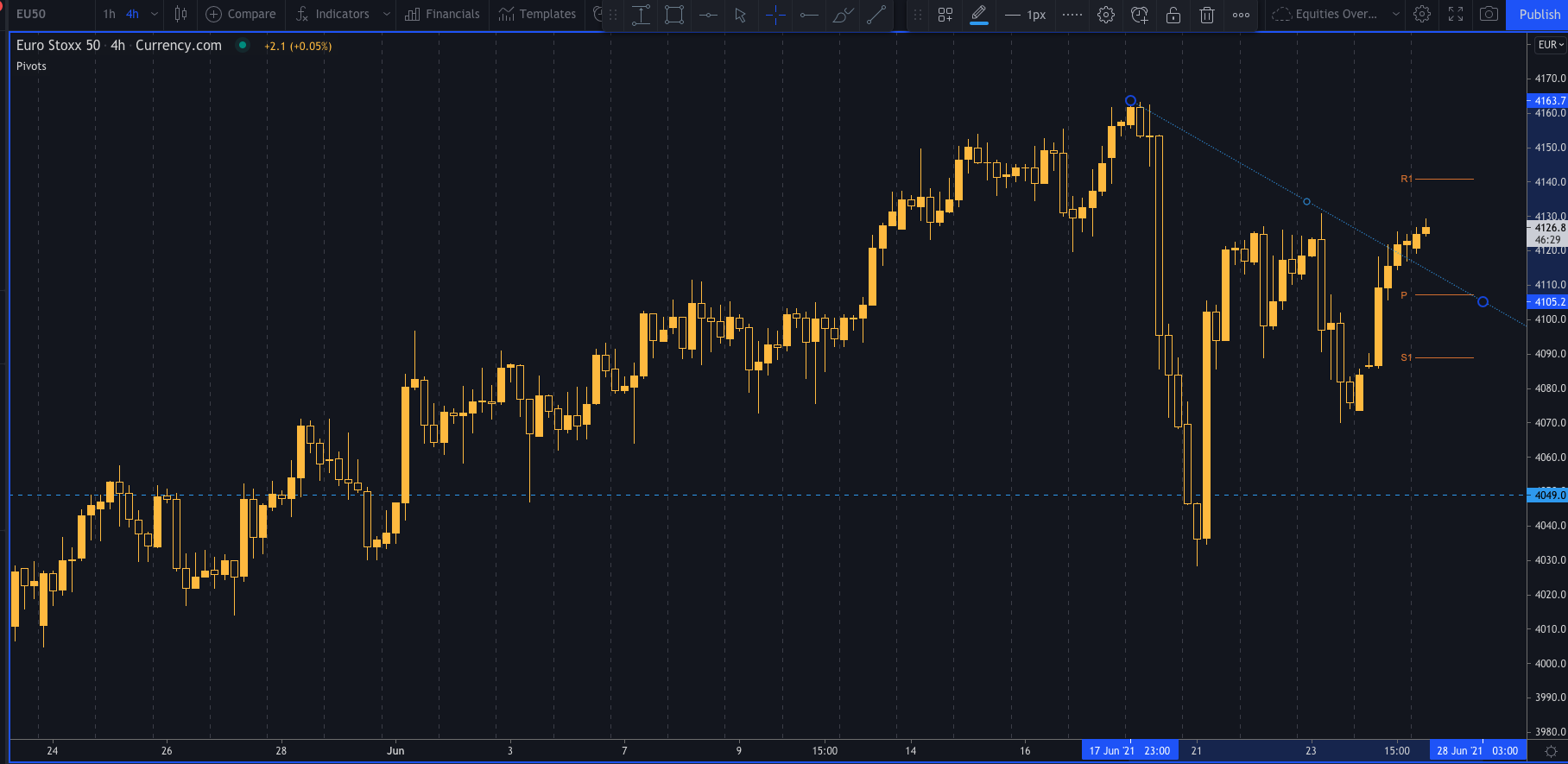
Task: Open the Financials menu
Action: [x=442, y=14]
